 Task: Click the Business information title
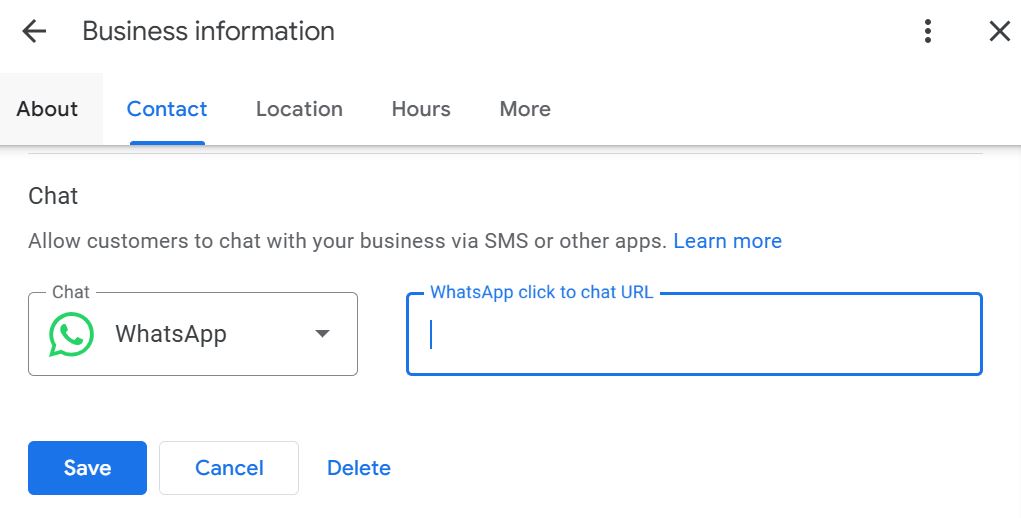[208, 31]
